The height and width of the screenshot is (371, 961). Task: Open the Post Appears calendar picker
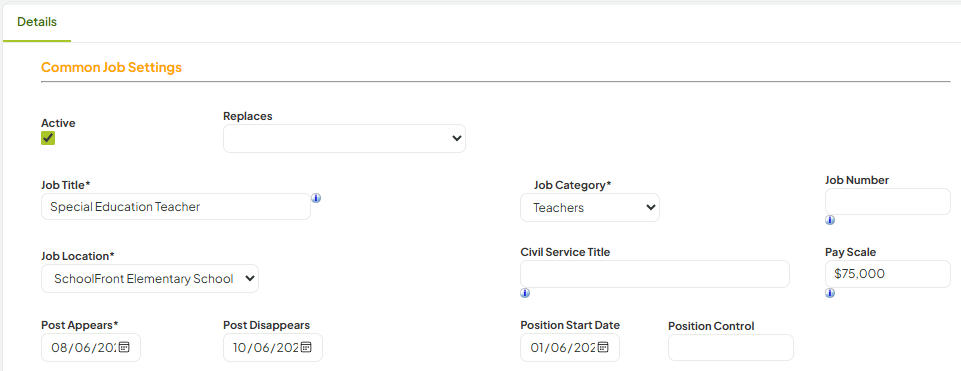tap(124, 347)
